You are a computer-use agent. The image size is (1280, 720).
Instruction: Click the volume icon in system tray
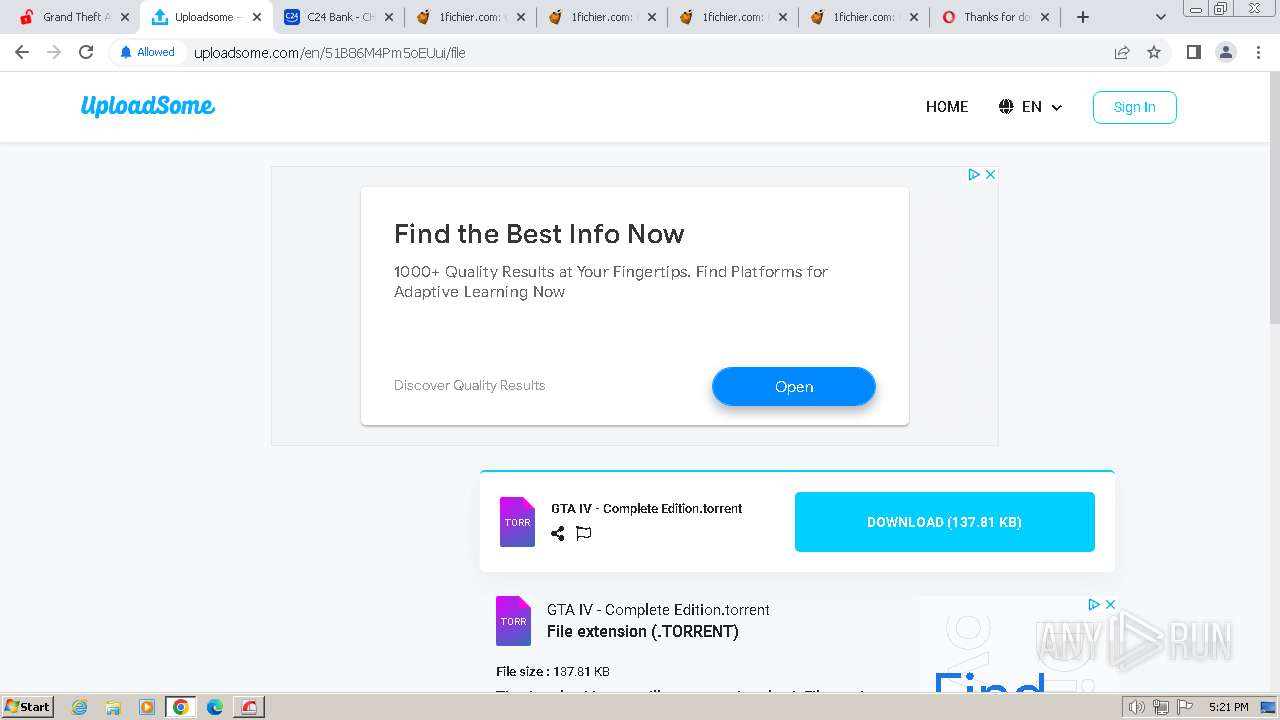(x=1136, y=707)
